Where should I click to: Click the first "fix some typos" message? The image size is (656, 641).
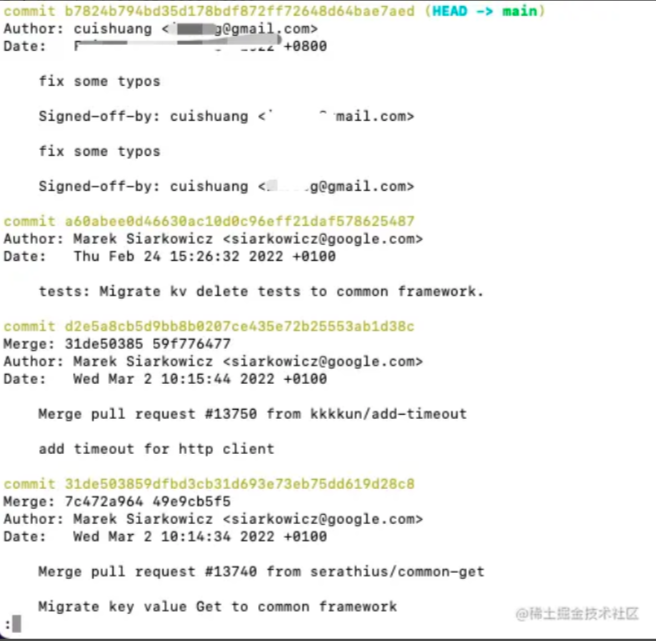100,81
